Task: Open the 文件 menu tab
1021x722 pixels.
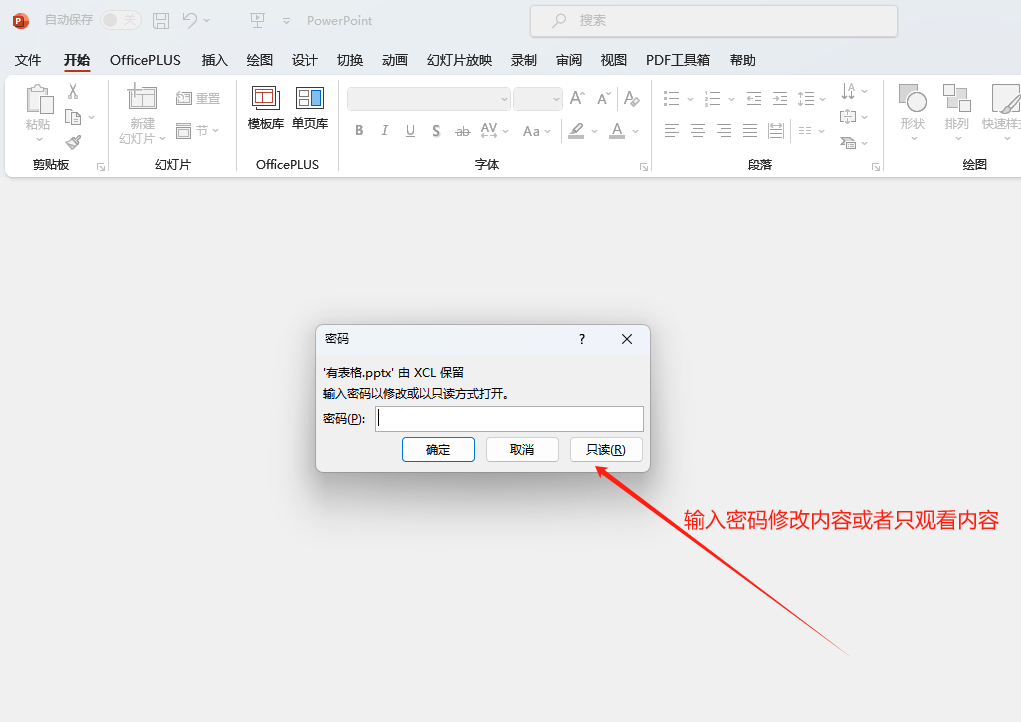Action: pyautogui.click(x=28, y=60)
